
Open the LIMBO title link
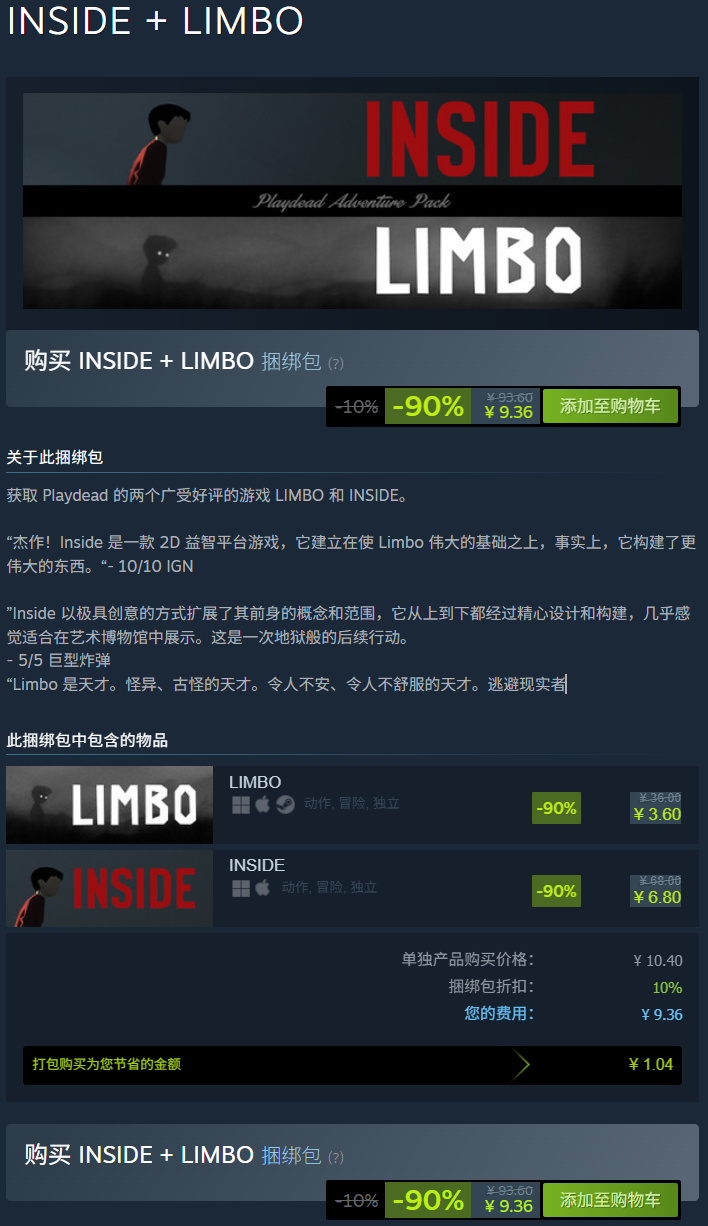click(x=255, y=782)
